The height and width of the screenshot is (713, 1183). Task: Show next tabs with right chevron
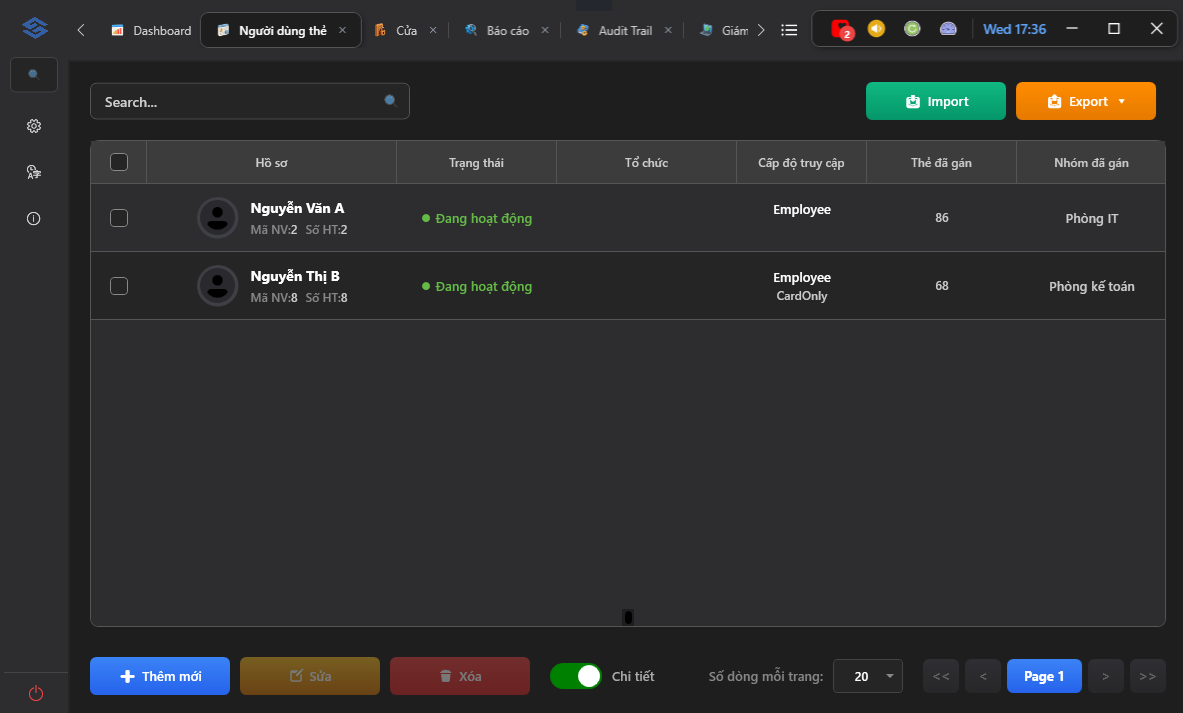(761, 30)
